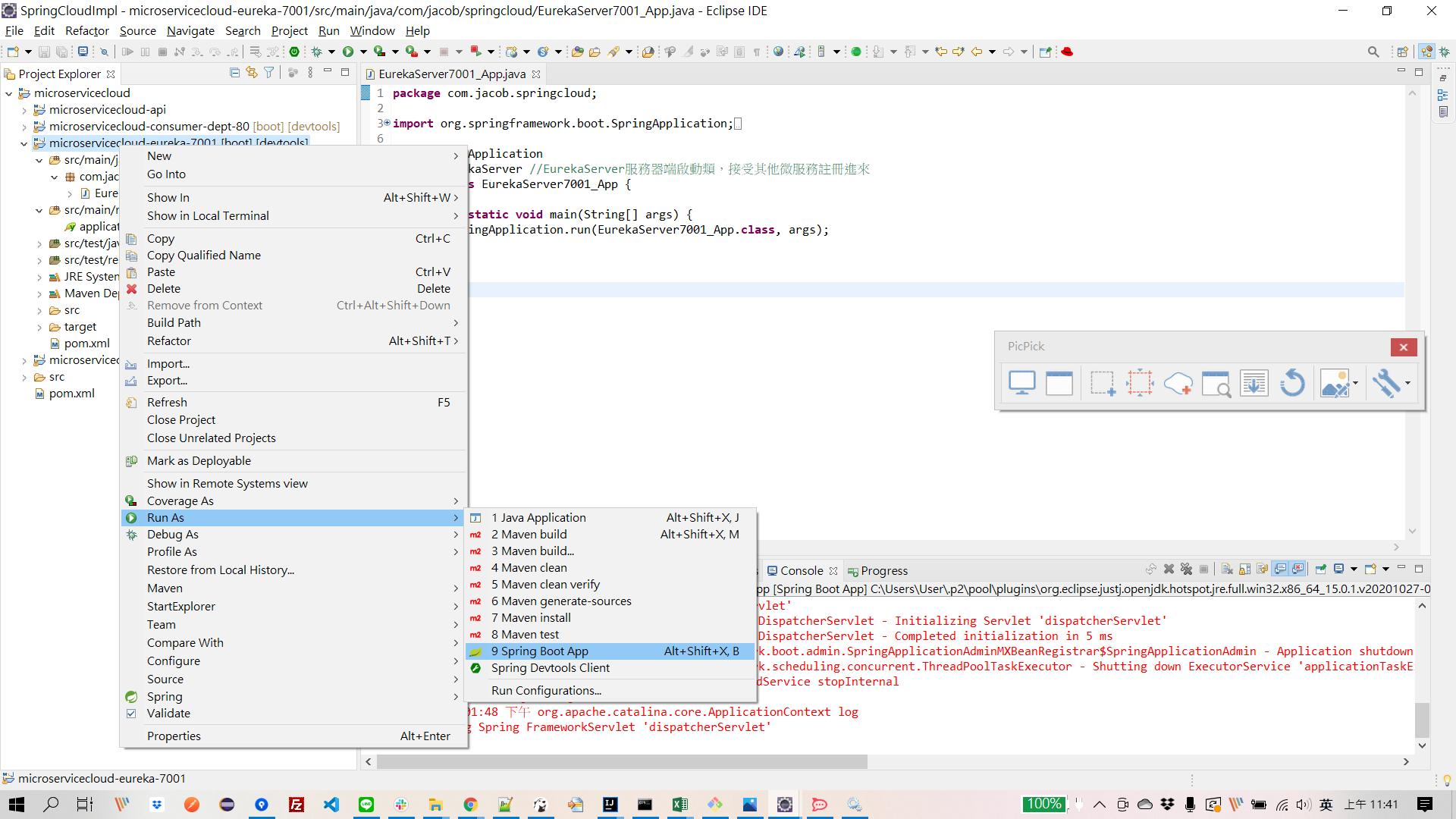Viewport: 1456px width, 819px height.
Task: Open Debug As submenu
Action: [293, 534]
